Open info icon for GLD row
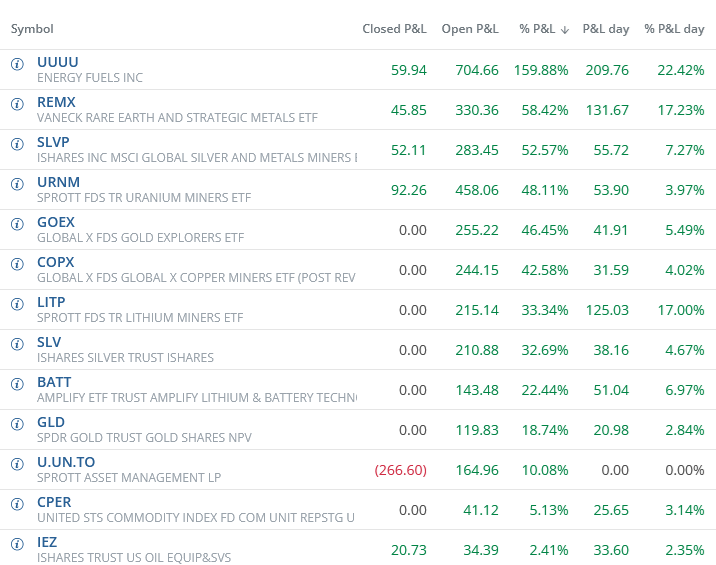This screenshot has height=565, width=716. (17, 424)
